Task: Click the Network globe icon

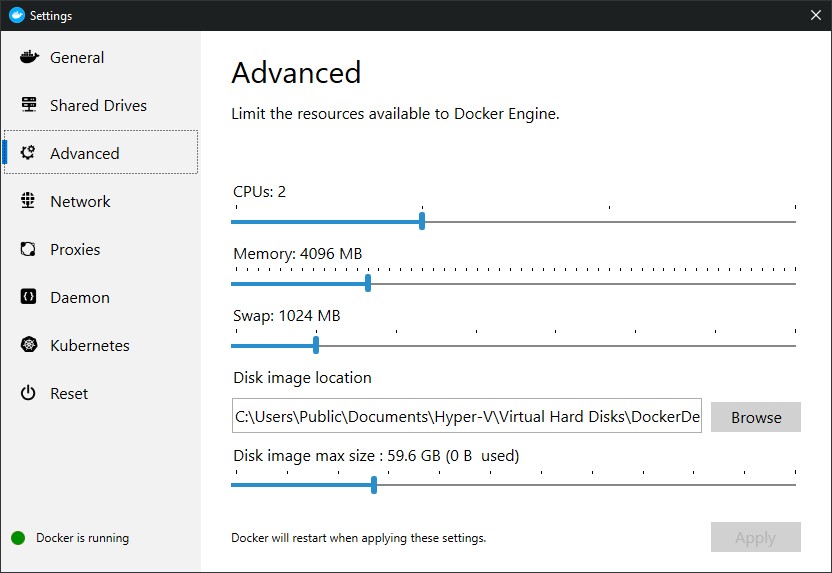Action: [28, 201]
